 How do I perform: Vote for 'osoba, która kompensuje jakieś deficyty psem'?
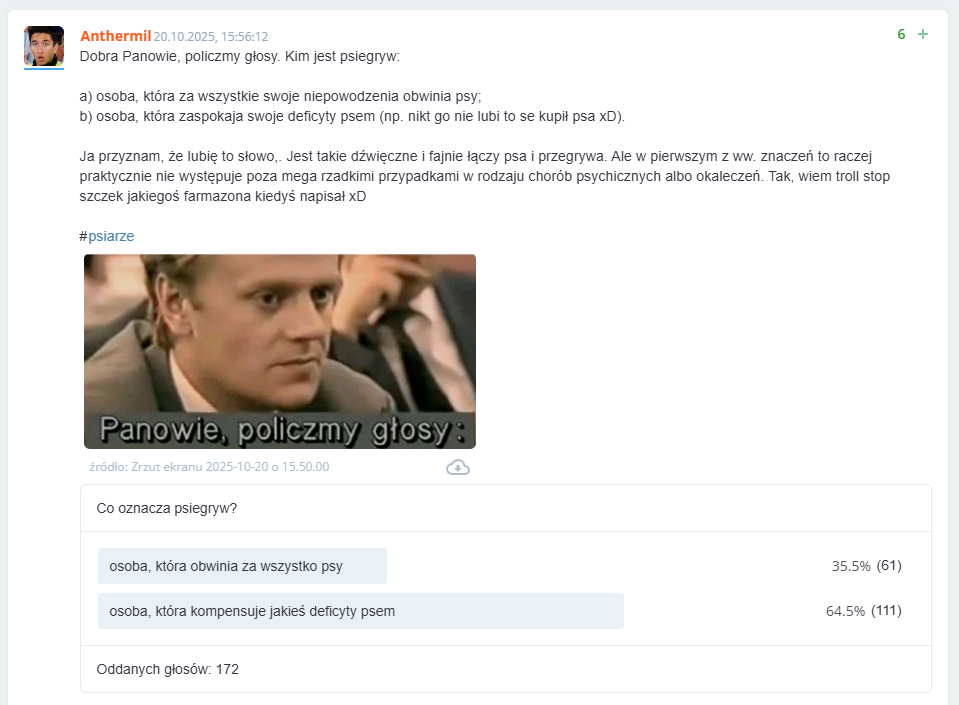pos(361,611)
